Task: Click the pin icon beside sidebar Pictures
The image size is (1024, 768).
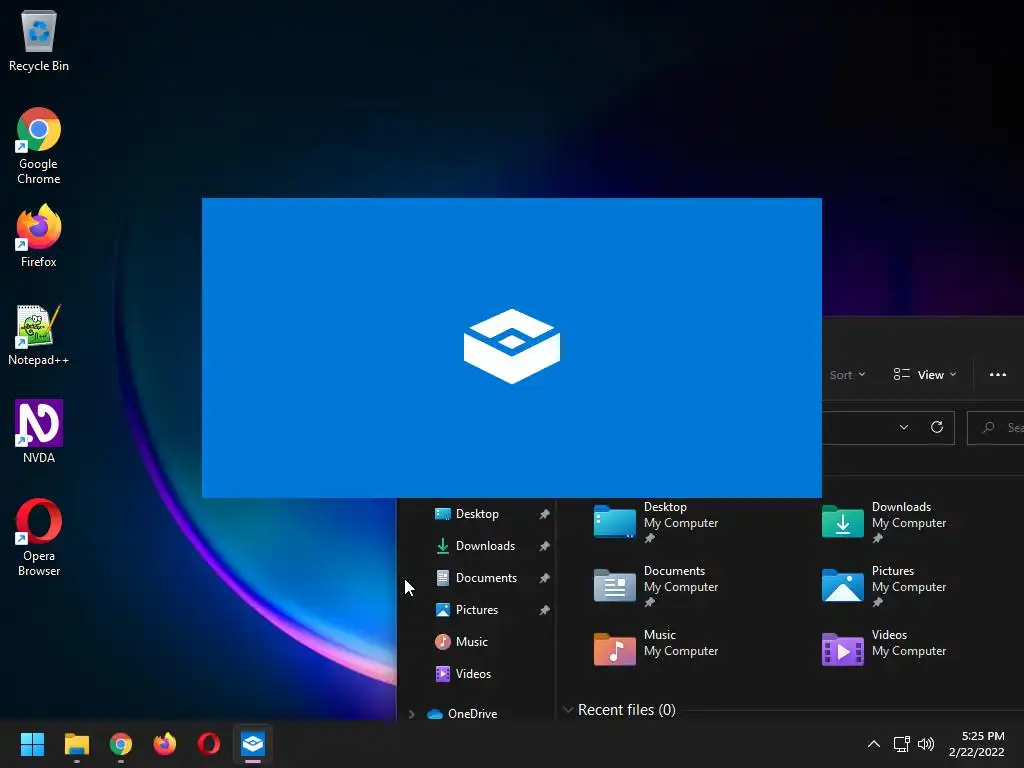Action: click(x=544, y=611)
